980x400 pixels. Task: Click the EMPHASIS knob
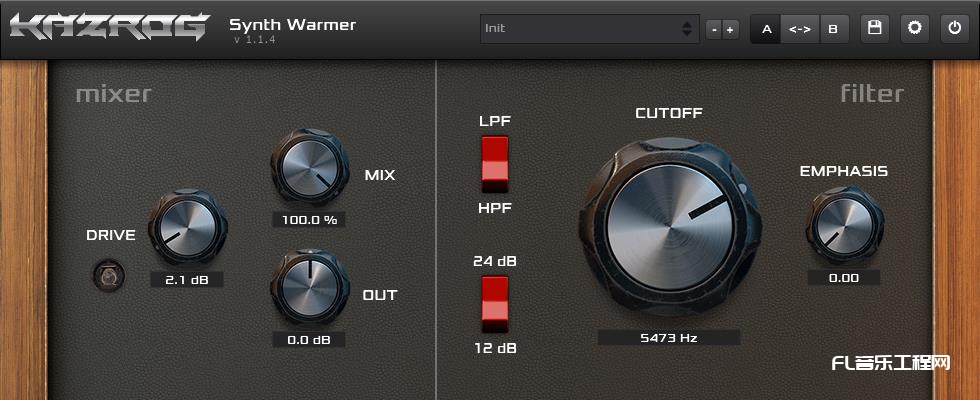coord(844,225)
